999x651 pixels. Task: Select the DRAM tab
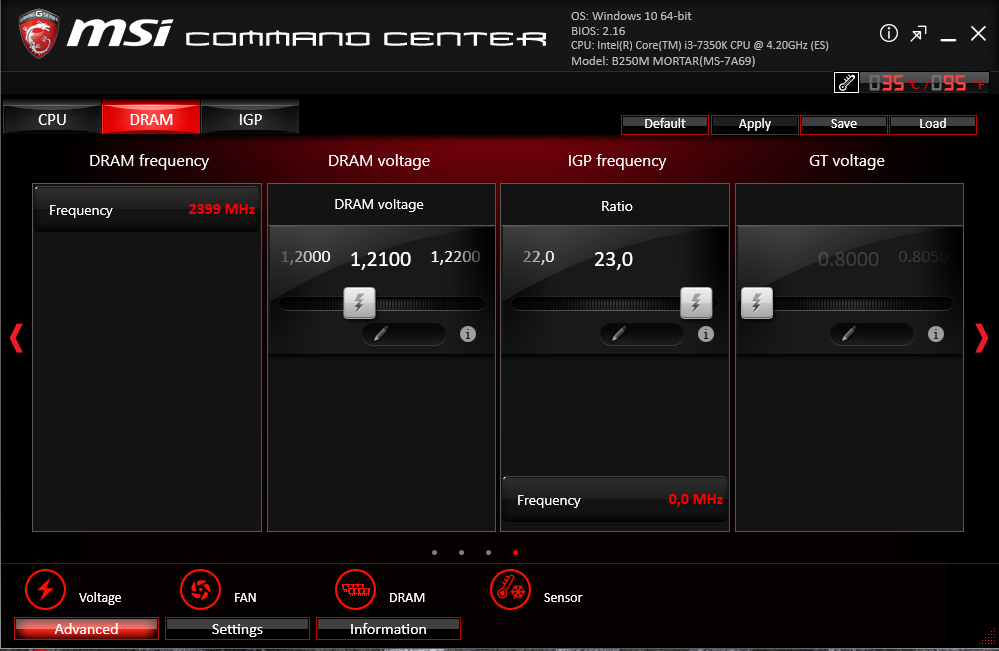tap(151, 119)
